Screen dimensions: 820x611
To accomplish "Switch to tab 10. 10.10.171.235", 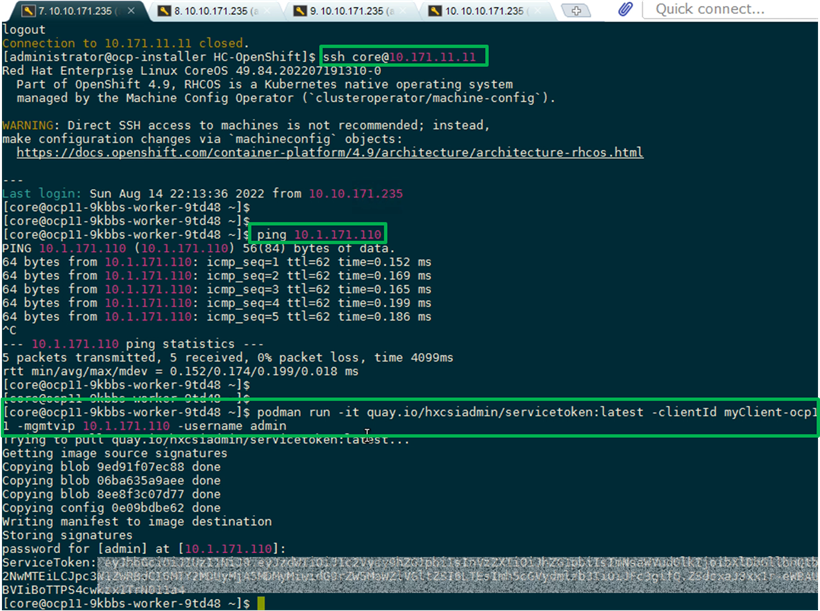I will [486, 10].
